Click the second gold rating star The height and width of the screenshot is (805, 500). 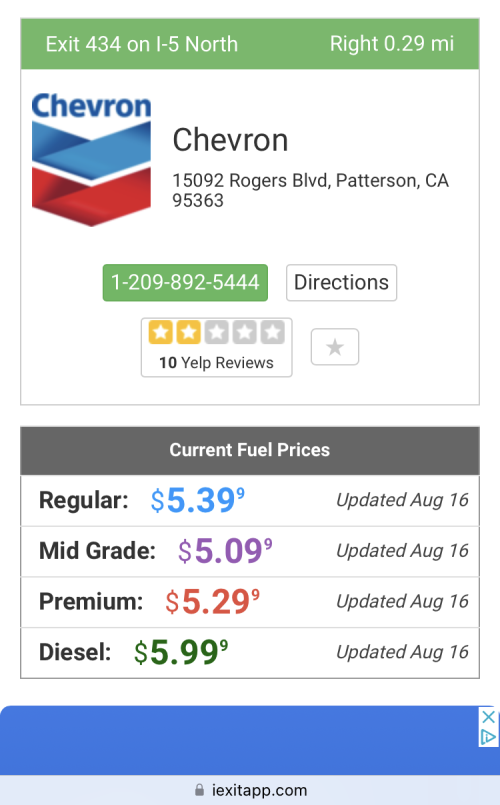188,332
